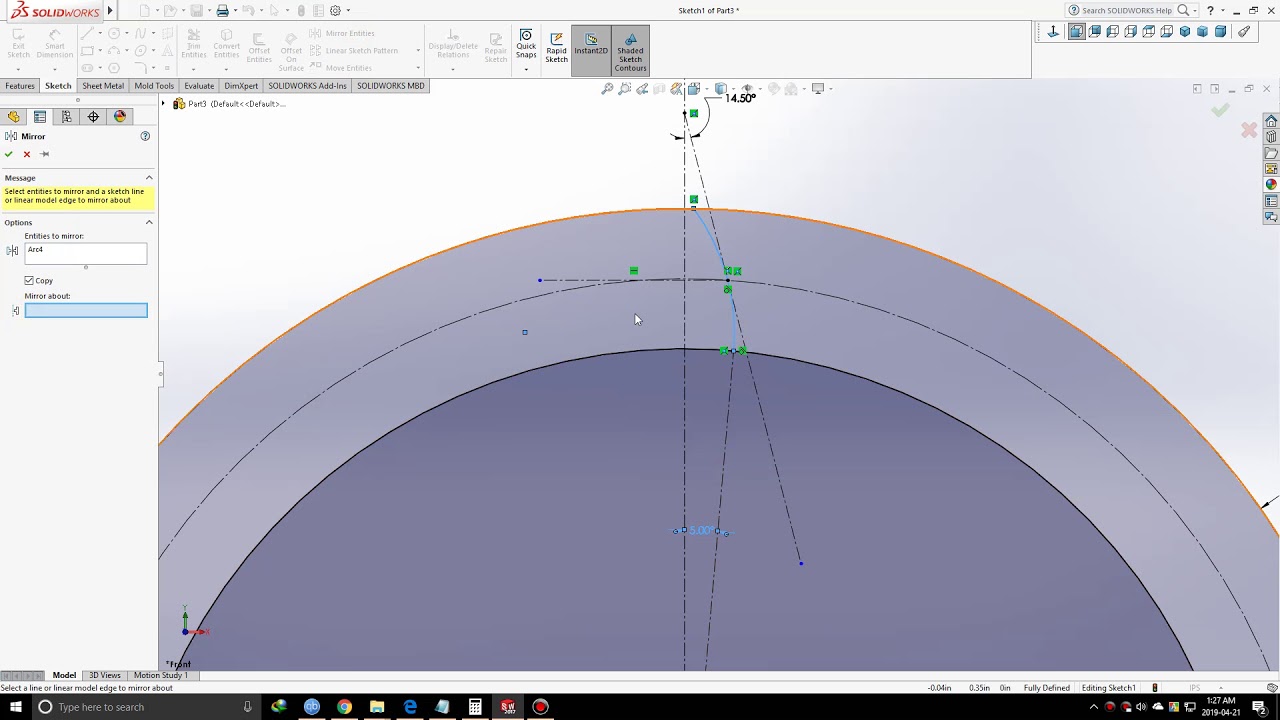Viewport: 1280px width, 720px height.
Task: Click the Quick Snaps tool
Action: tap(526, 45)
